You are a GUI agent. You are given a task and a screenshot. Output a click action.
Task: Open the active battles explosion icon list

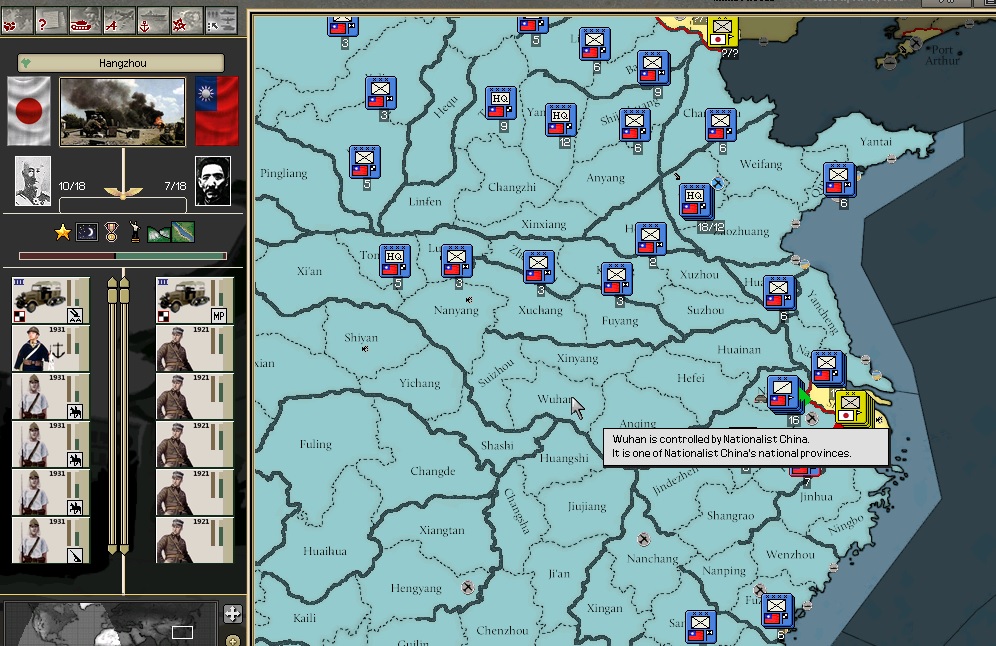point(187,19)
